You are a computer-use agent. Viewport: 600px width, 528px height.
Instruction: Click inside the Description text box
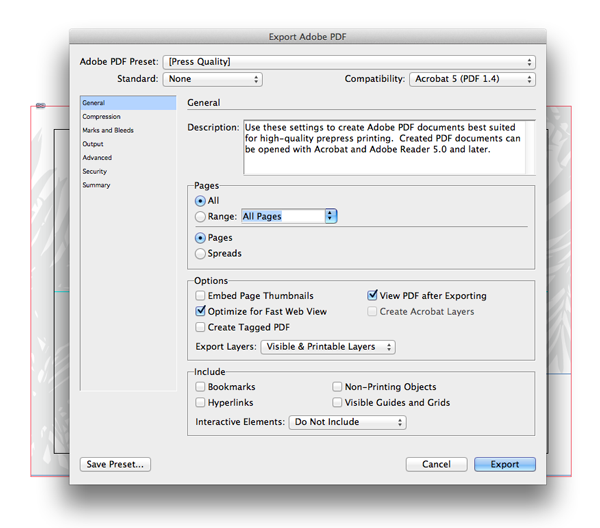[x=384, y=148]
